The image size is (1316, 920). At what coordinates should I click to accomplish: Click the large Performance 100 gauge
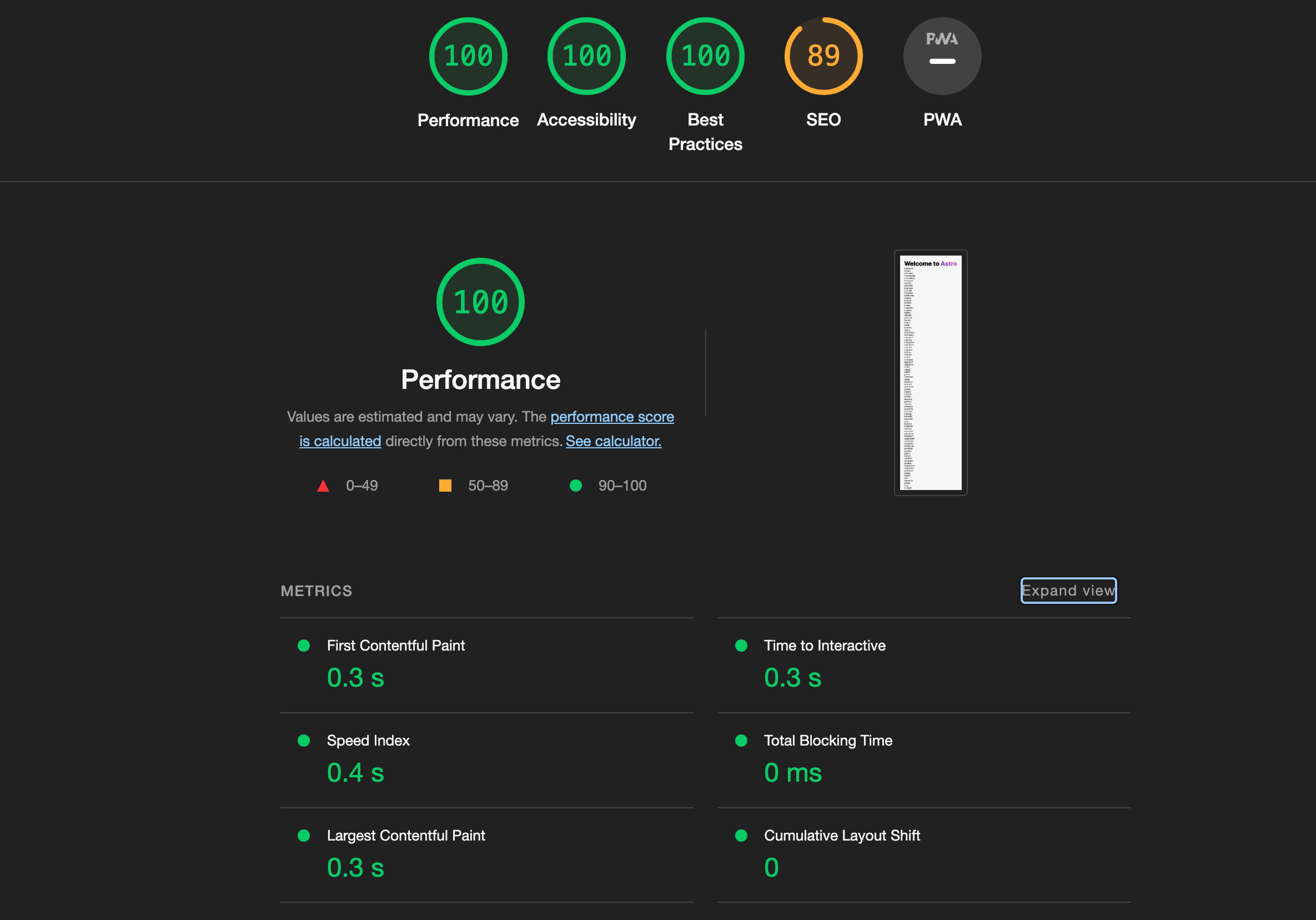[480, 302]
